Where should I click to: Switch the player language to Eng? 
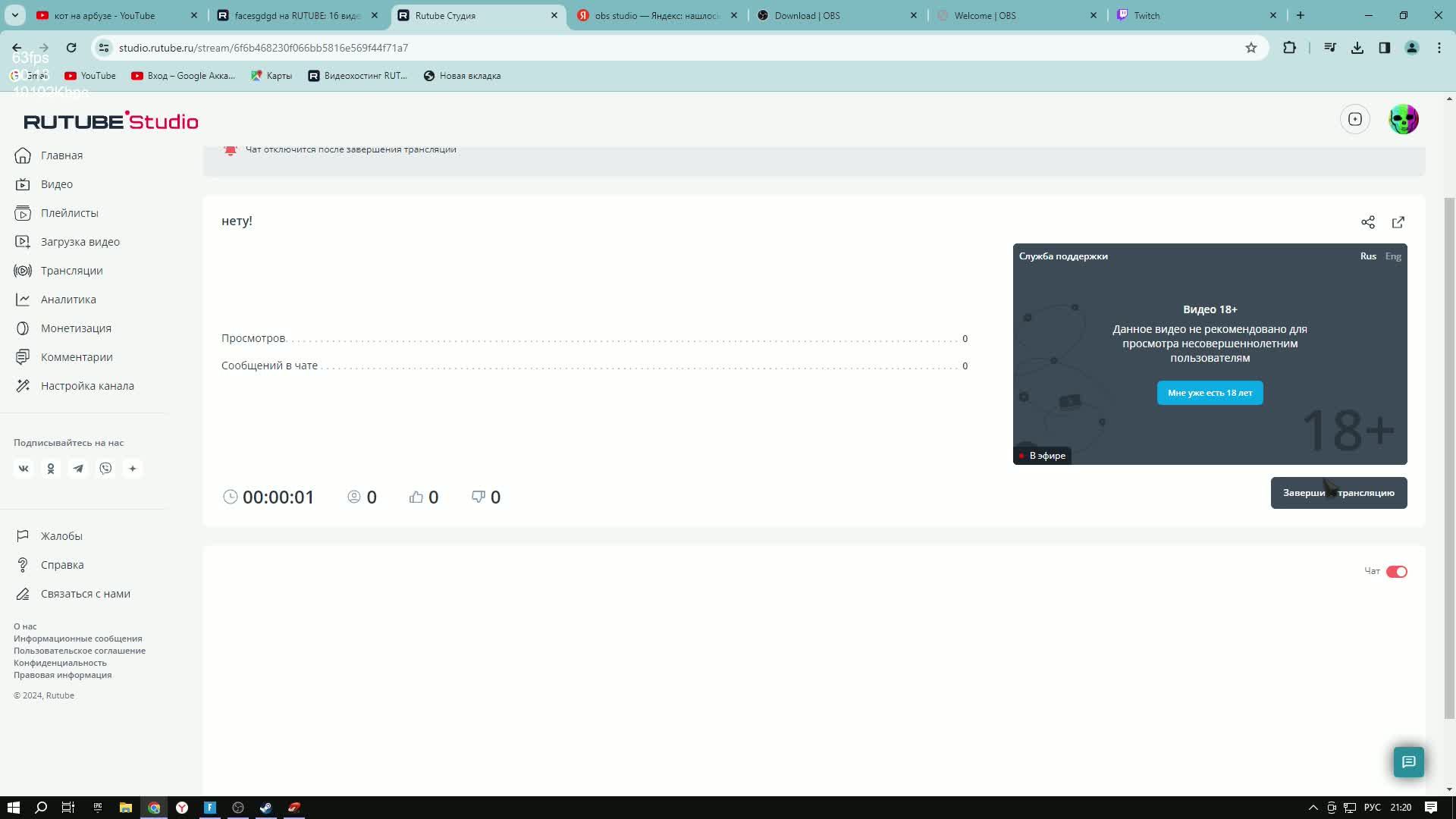(1393, 256)
